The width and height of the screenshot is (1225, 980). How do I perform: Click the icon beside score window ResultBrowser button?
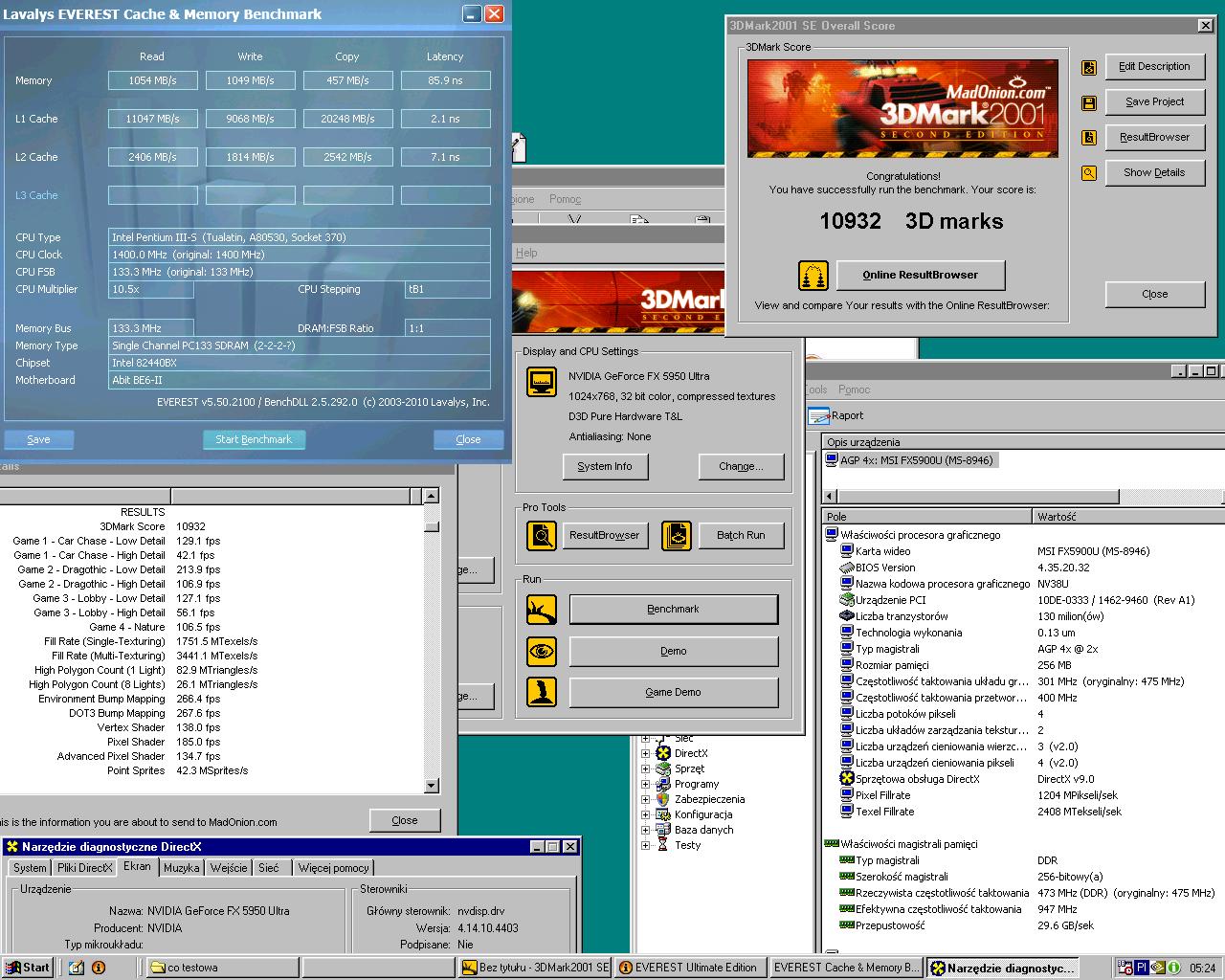click(x=1088, y=138)
